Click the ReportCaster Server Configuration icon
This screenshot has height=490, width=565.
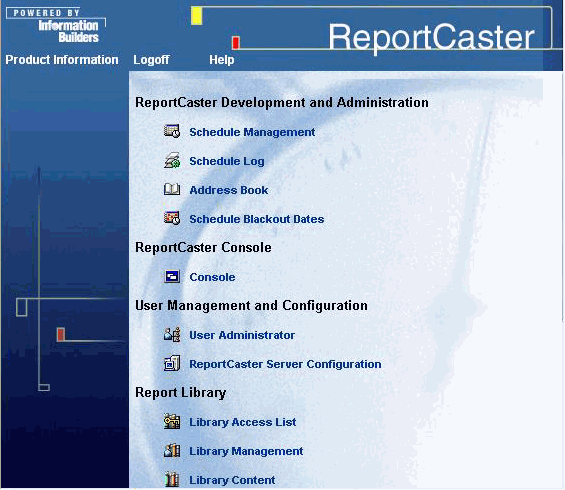(x=172, y=364)
